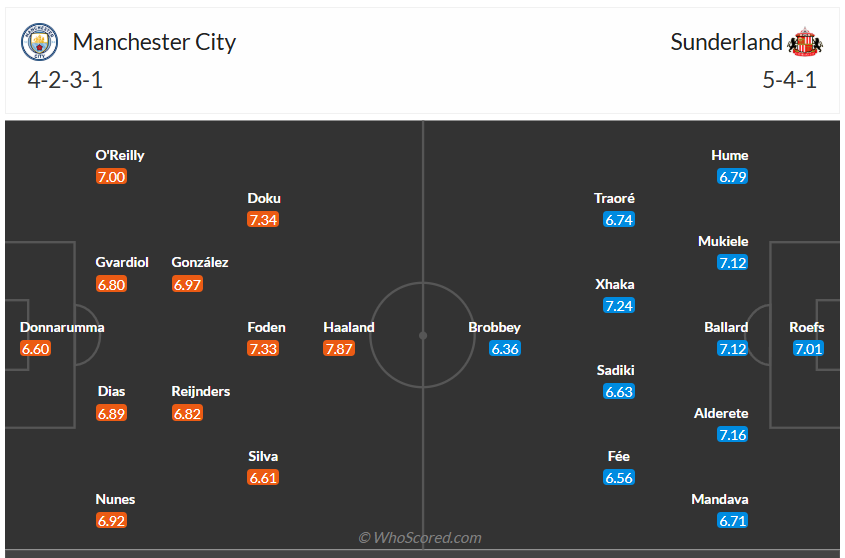Viewport: 845px width, 558px height.
Task: Click player name Mukiele
Action: click(x=723, y=241)
